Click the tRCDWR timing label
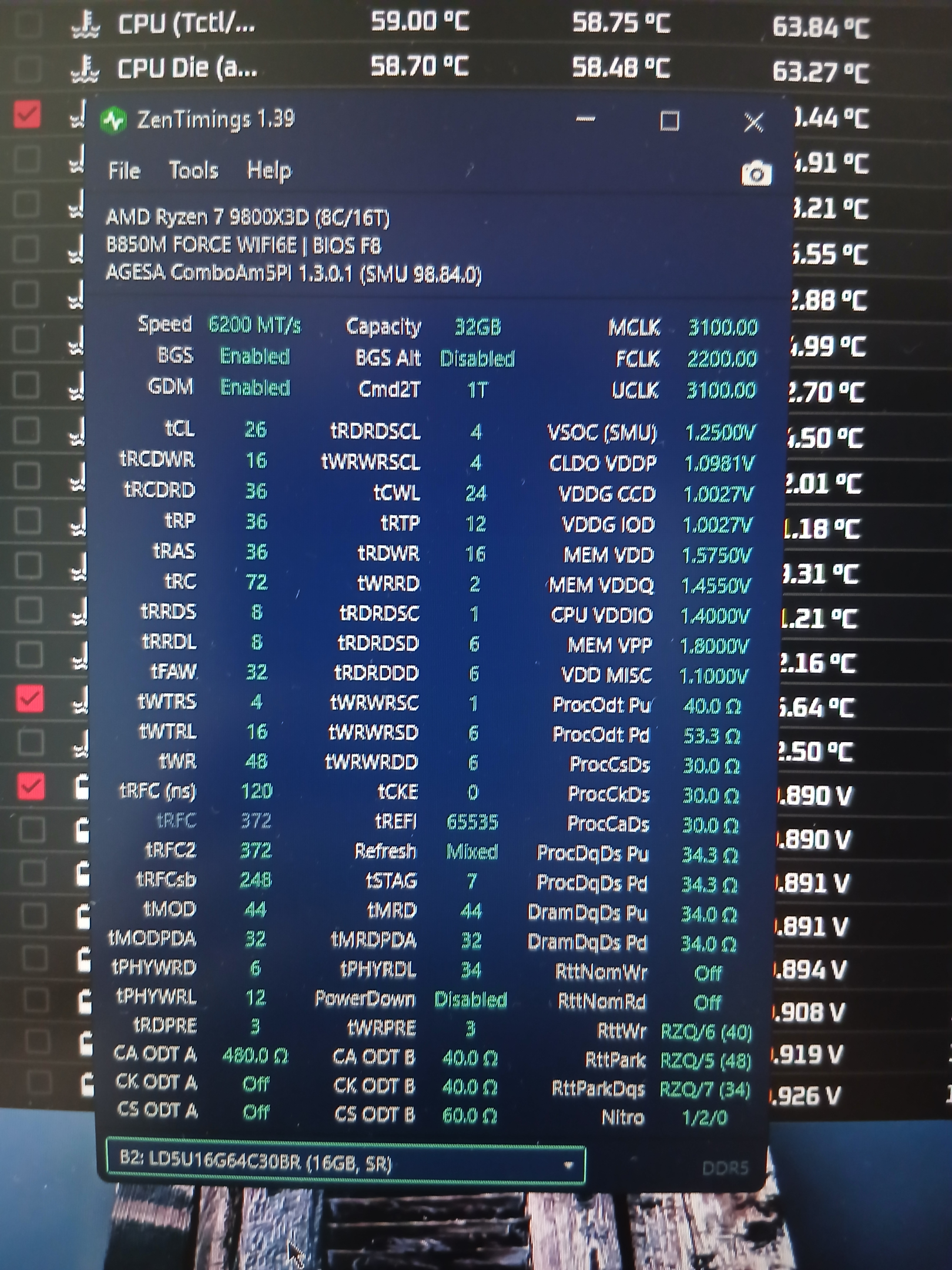 point(157,460)
